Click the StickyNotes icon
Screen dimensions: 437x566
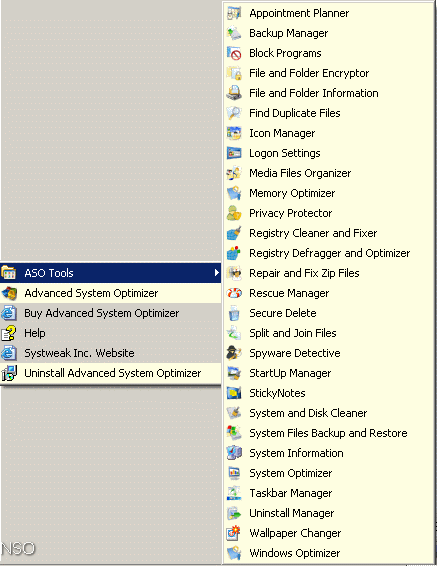[234, 393]
